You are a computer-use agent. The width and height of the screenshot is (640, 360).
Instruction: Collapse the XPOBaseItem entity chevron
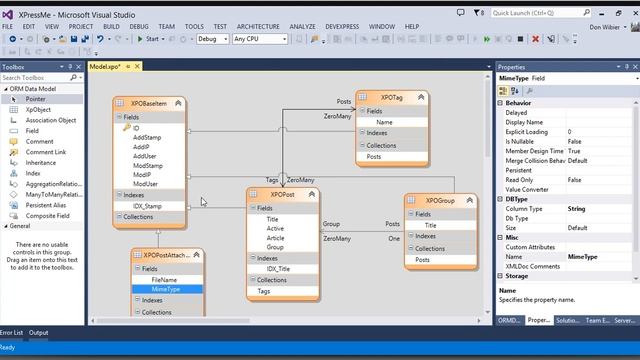point(178,103)
